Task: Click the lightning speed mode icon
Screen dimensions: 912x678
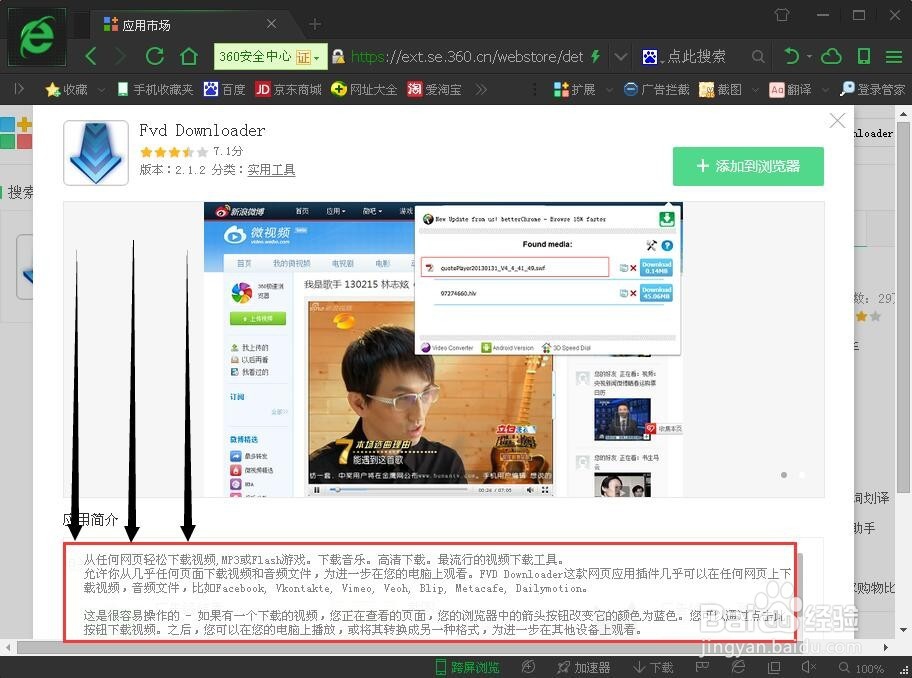Action: [x=596, y=56]
